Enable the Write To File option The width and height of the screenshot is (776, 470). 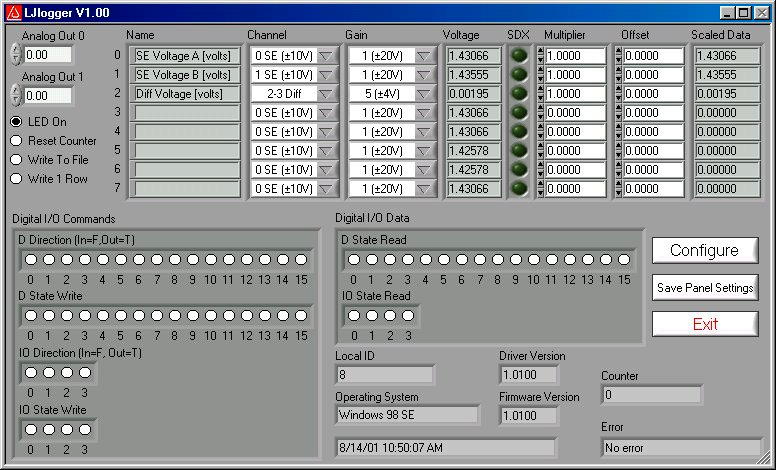coord(17,160)
